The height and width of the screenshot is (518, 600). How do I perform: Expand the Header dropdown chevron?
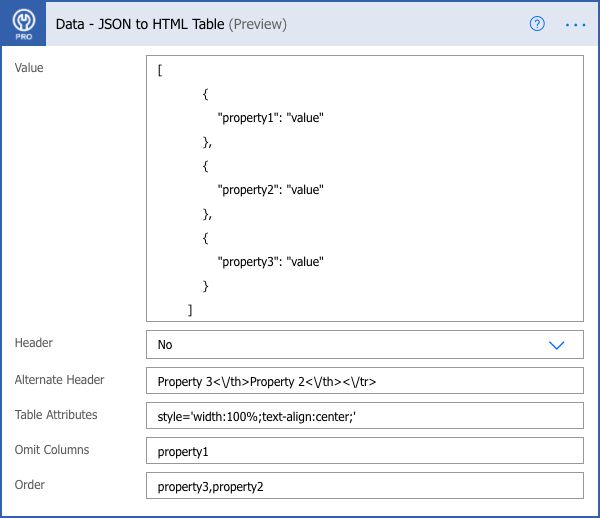pyautogui.click(x=557, y=344)
